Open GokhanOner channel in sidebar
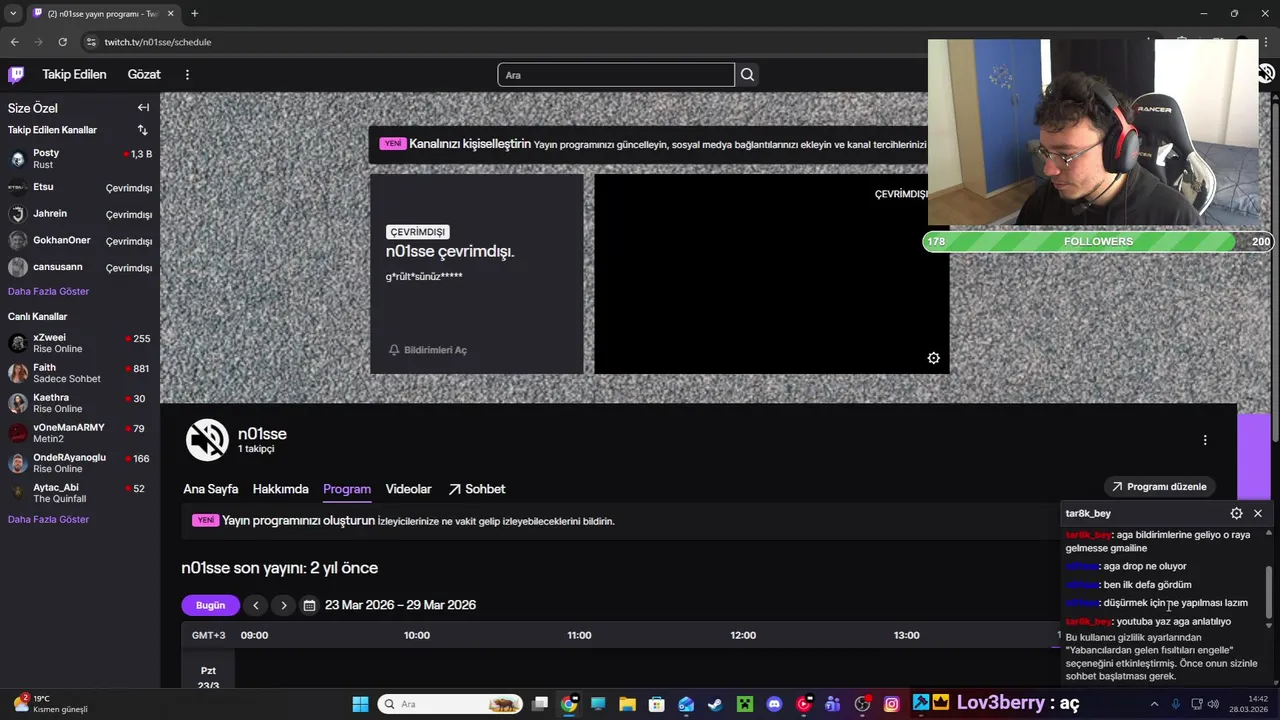This screenshot has width=1280, height=720. [x=80, y=241]
